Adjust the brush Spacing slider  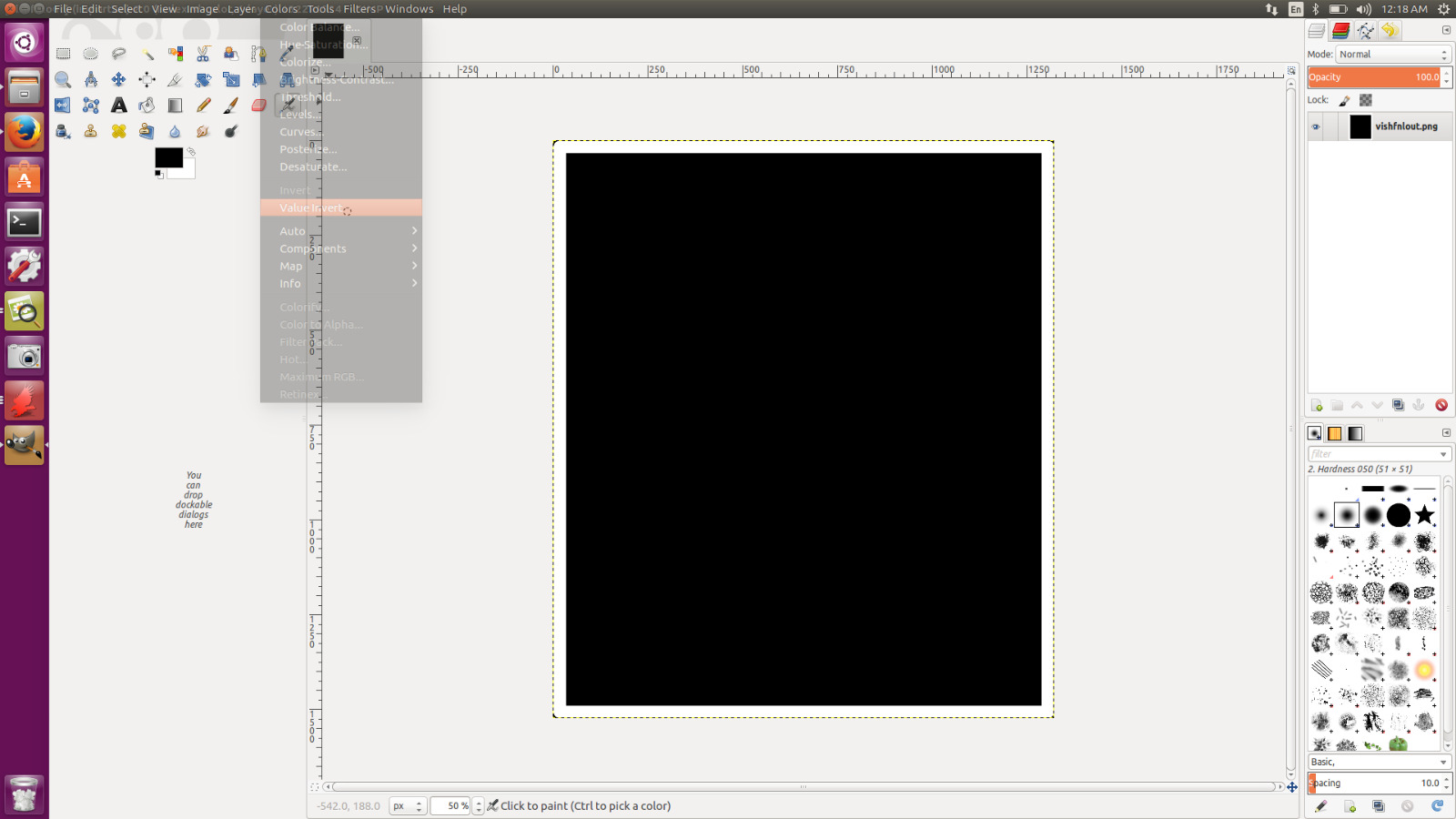click(1374, 783)
